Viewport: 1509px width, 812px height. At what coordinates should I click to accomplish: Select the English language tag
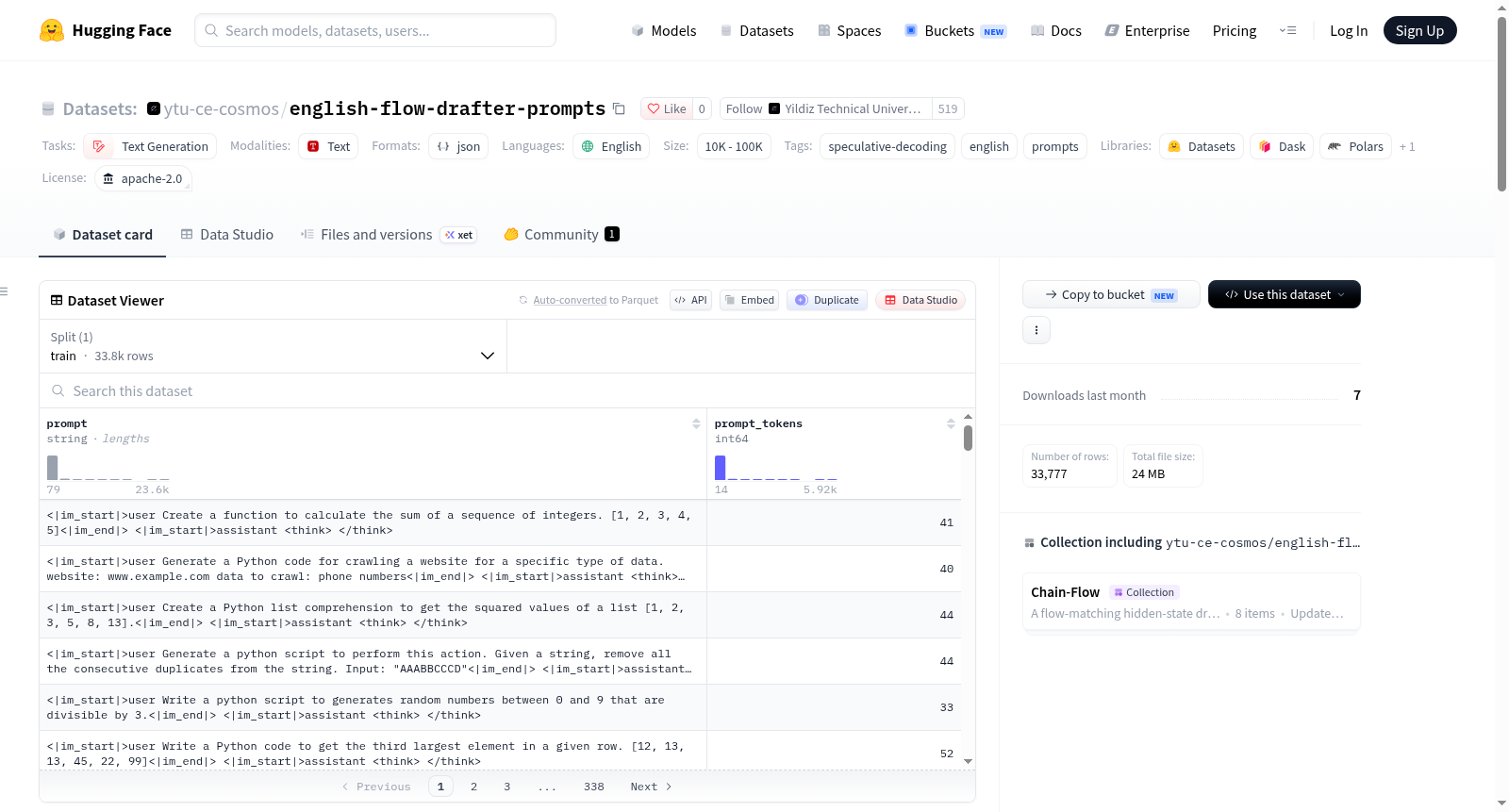(x=611, y=146)
